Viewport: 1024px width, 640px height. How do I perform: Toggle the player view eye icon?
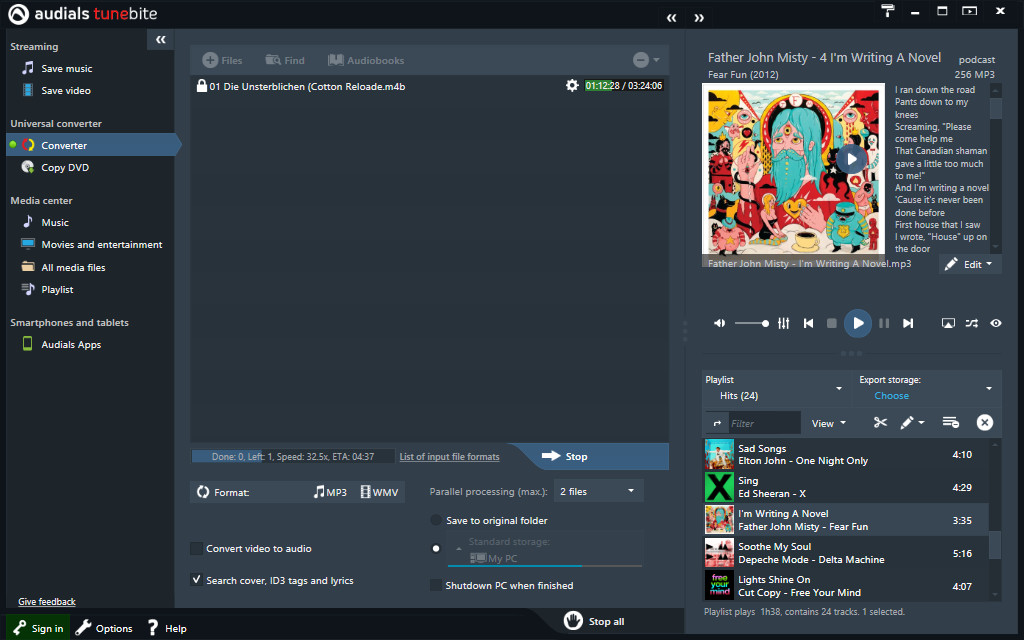(996, 323)
